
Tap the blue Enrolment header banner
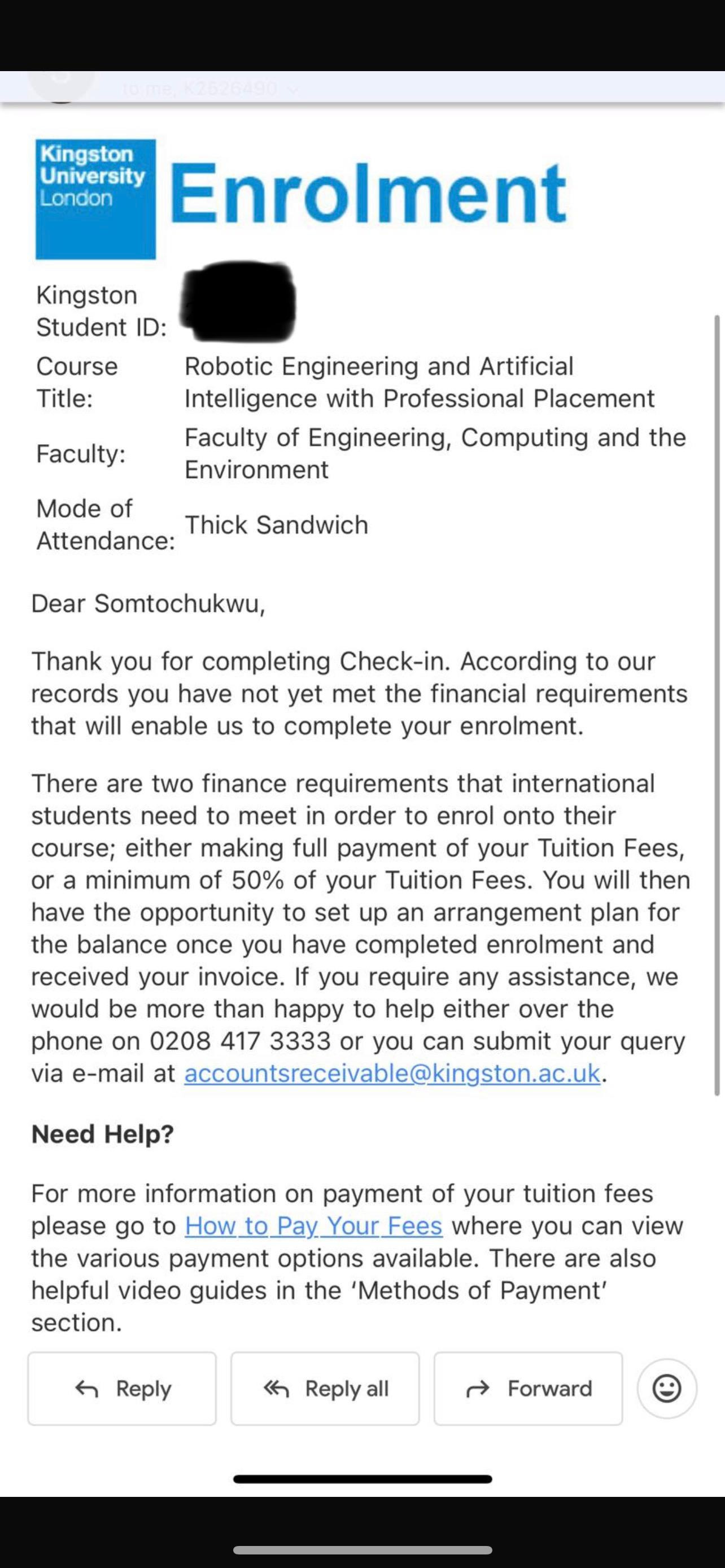pyautogui.click(x=368, y=193)
